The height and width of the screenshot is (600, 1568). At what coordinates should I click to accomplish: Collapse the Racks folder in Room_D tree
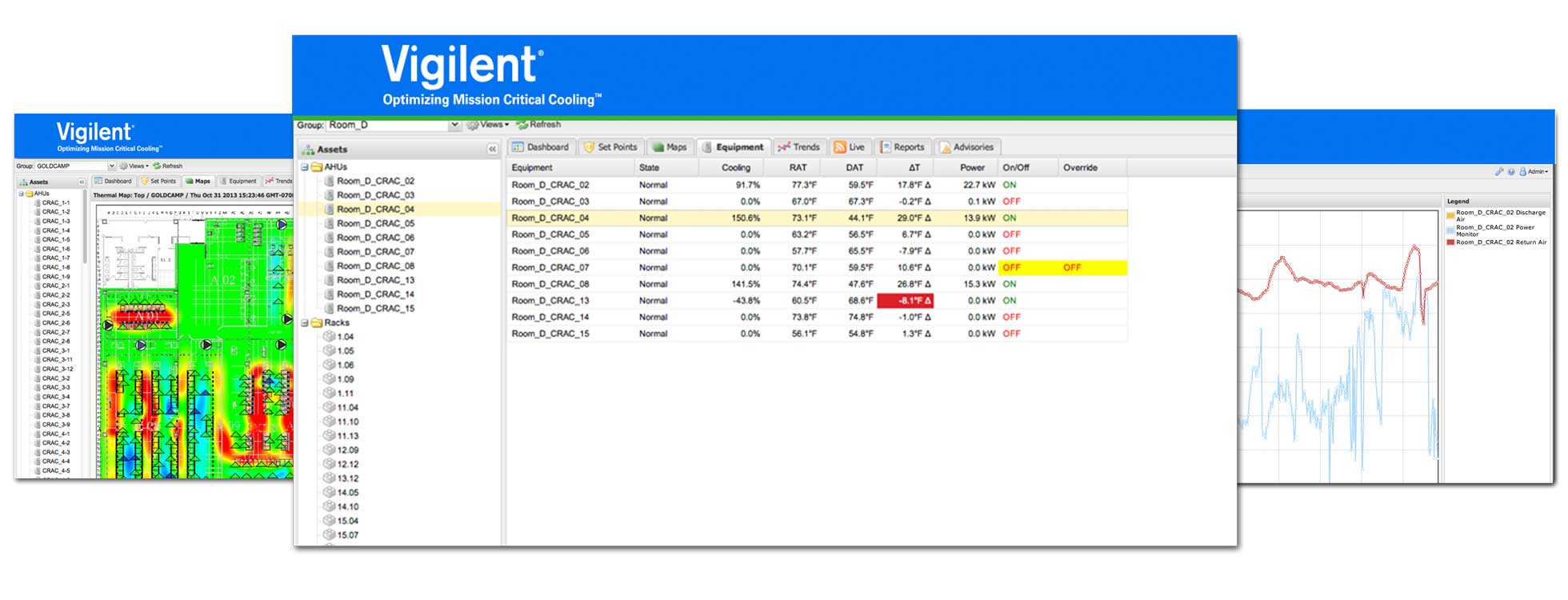(x=305, y=323)
